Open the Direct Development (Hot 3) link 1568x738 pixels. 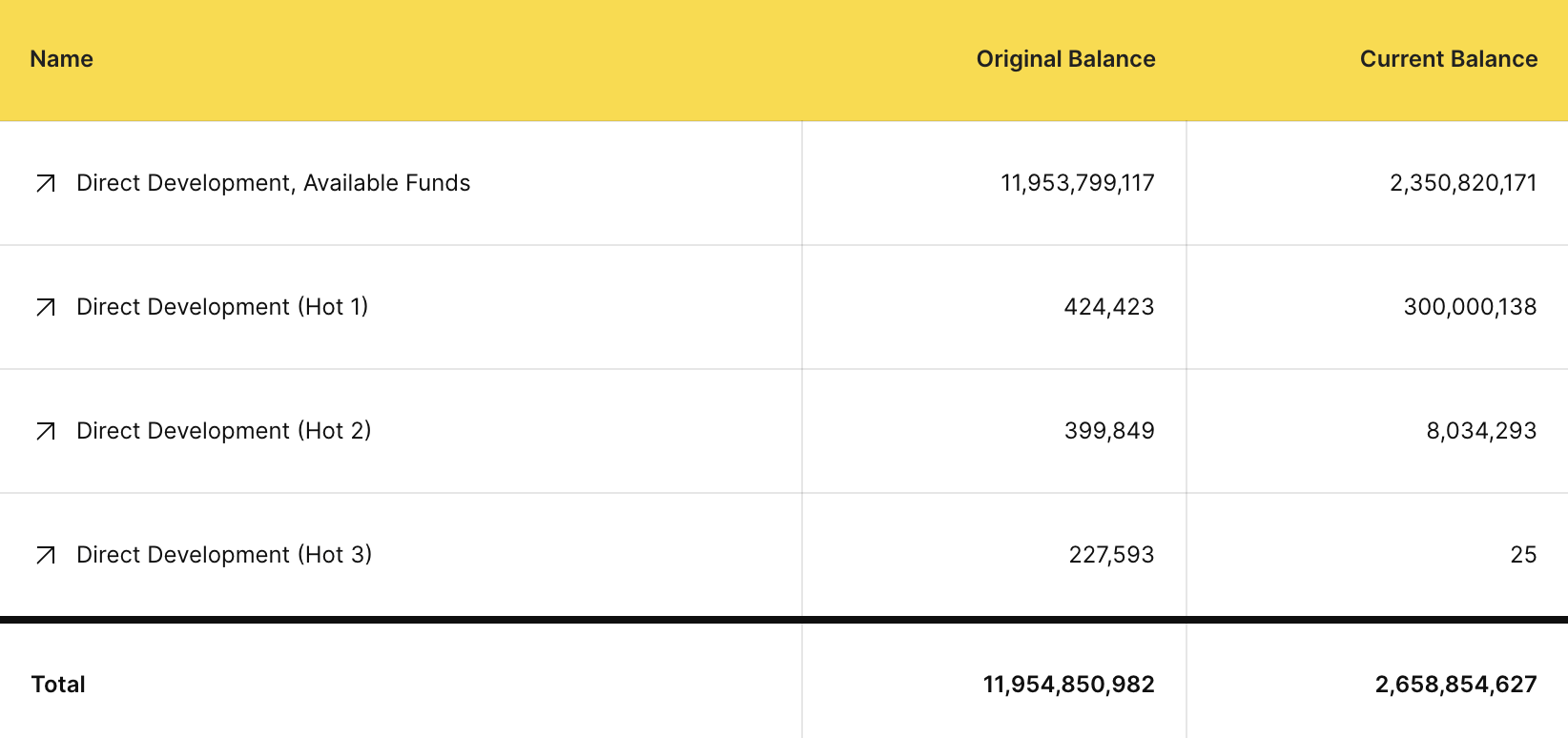click(224, 555)
